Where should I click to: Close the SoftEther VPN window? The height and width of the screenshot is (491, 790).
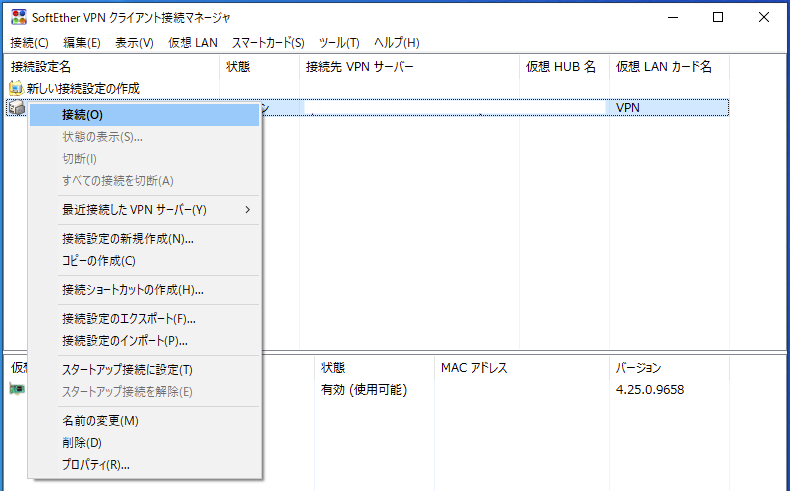click(764, 17)
